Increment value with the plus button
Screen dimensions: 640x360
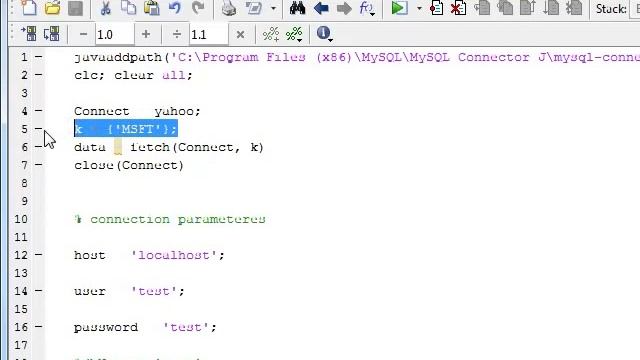(x=146, y=34)
